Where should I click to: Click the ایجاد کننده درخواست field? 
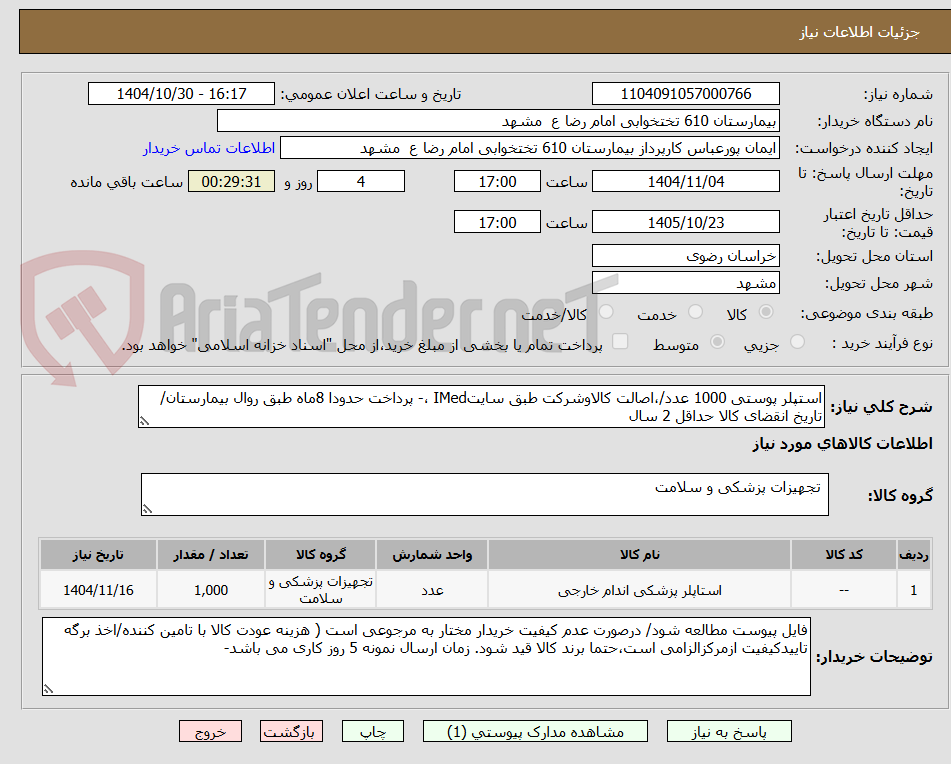[529, 149]
